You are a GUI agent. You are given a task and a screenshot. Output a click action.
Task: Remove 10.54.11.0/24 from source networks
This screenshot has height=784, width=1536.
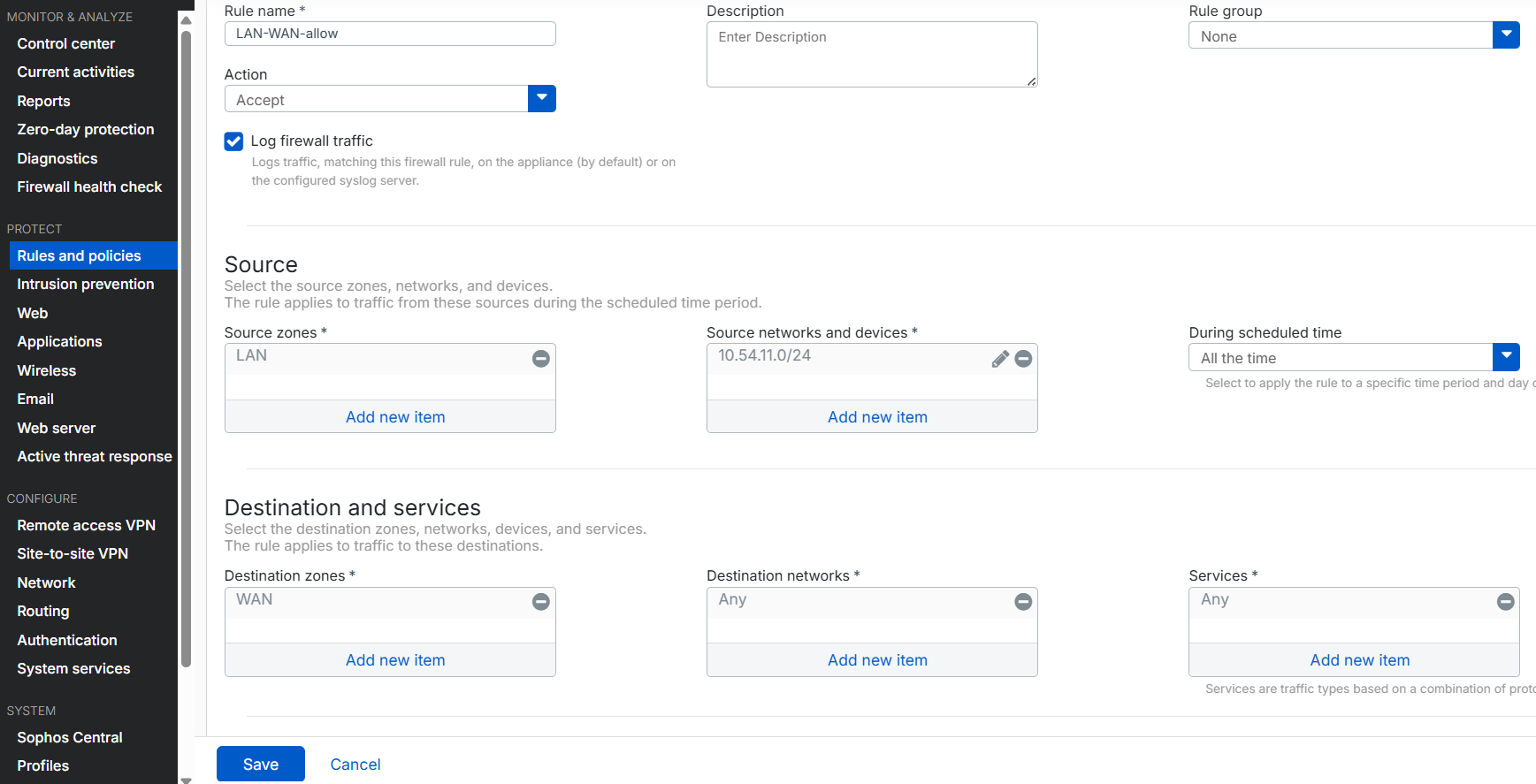coord(1023,359)
